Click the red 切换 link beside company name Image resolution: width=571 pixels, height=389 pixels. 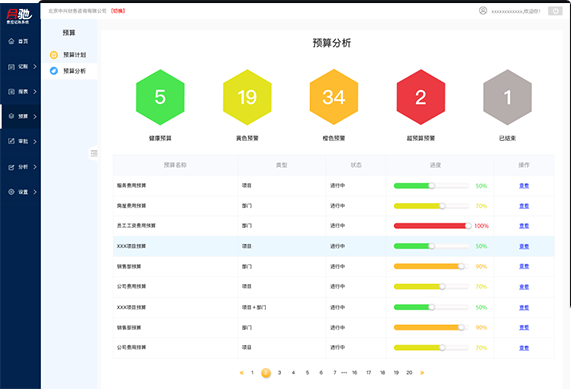[x=118, y=11]
